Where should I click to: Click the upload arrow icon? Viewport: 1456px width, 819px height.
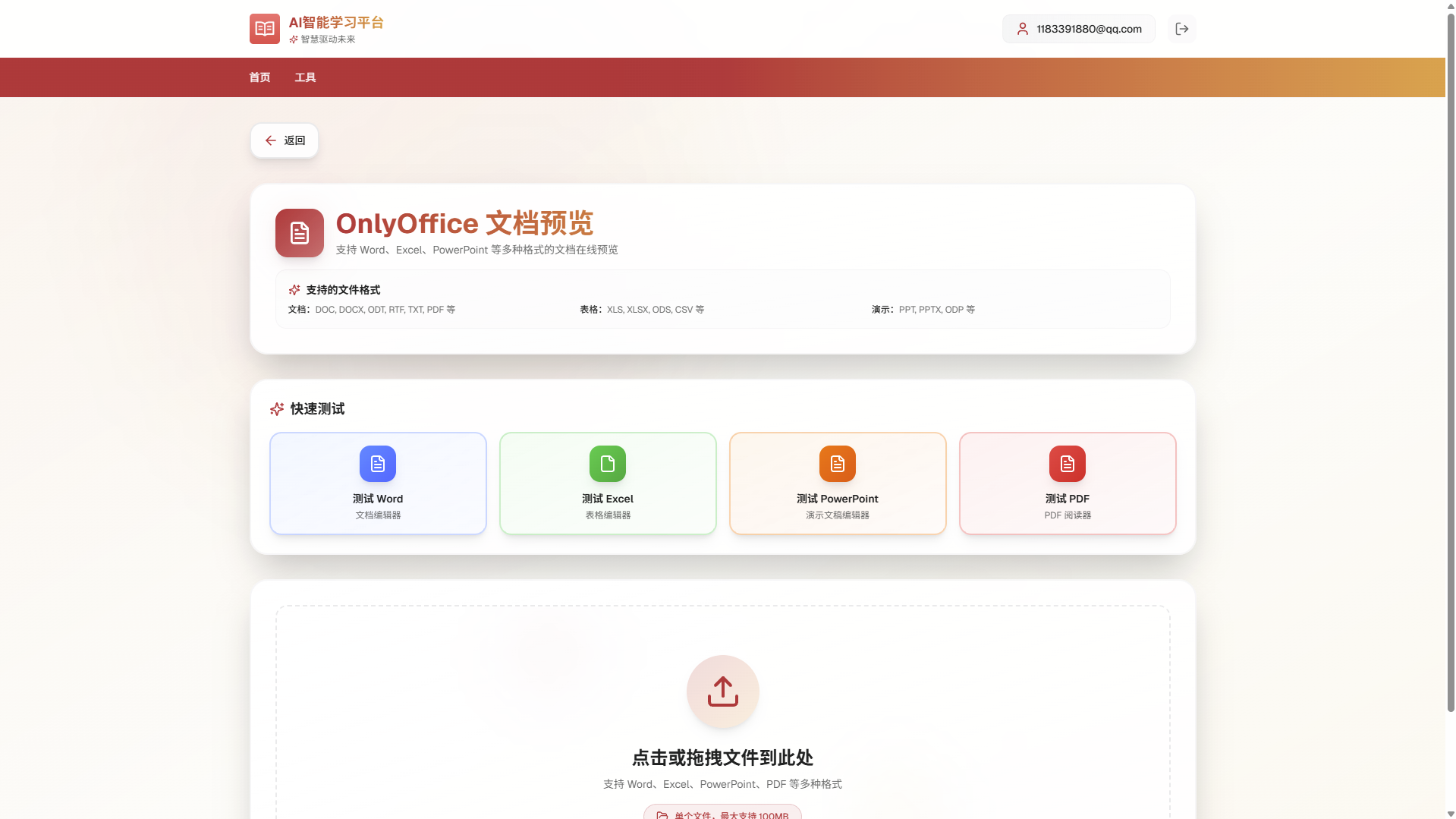[x=723, y=691]
